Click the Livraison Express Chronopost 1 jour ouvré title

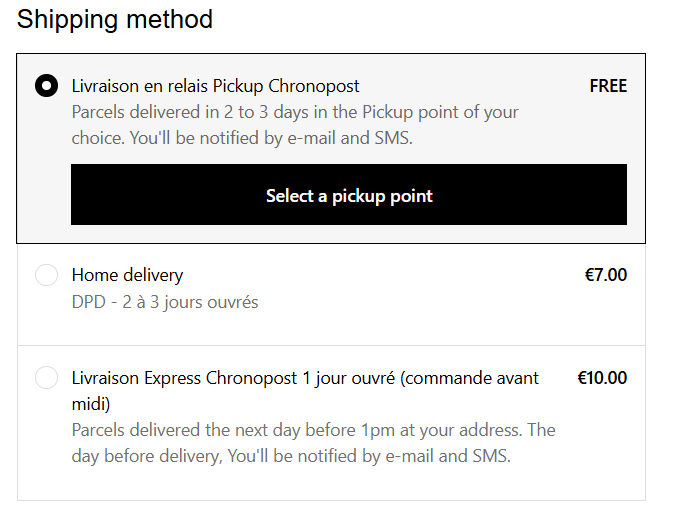tap(305, 378)
